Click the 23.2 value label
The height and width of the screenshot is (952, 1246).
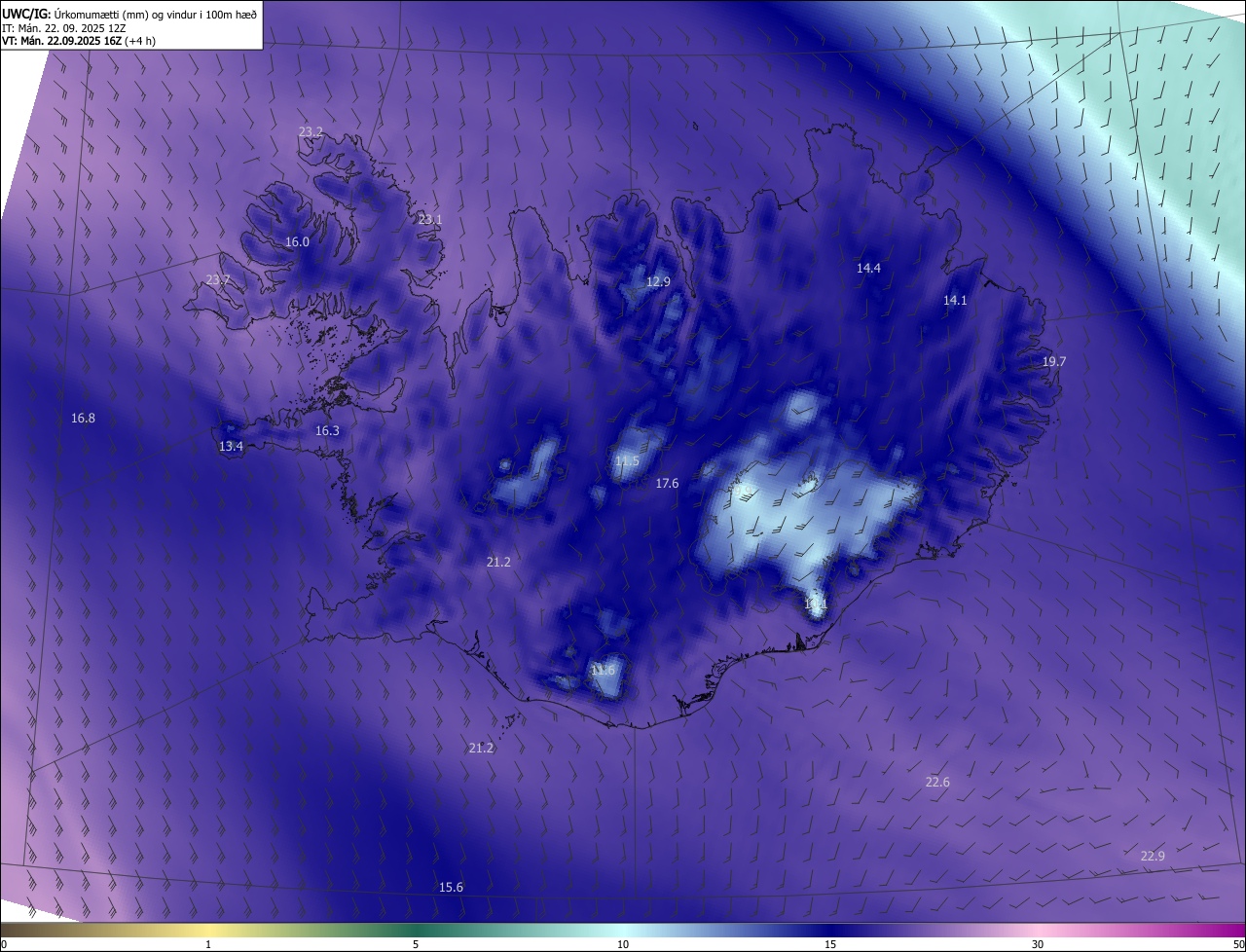click(311, 131)
